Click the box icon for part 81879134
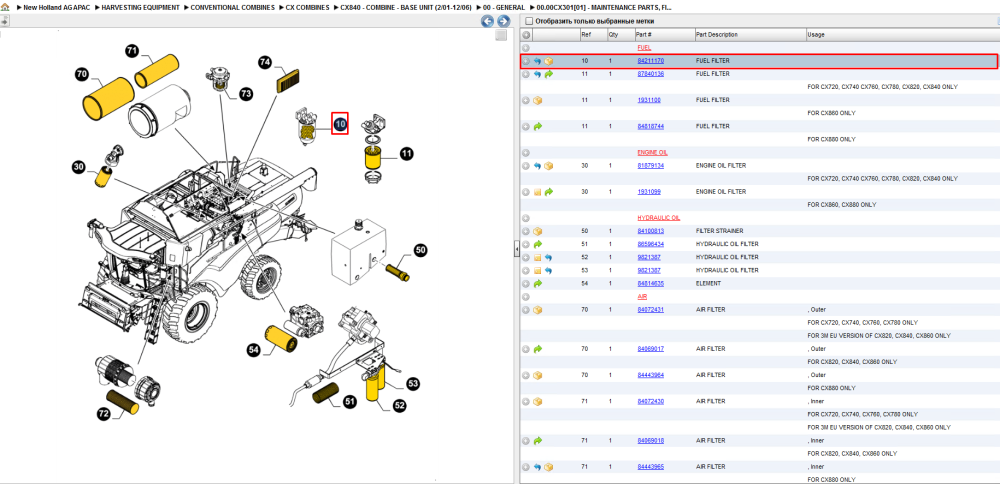Screen dimensions: 1000x484 point(548,166)
